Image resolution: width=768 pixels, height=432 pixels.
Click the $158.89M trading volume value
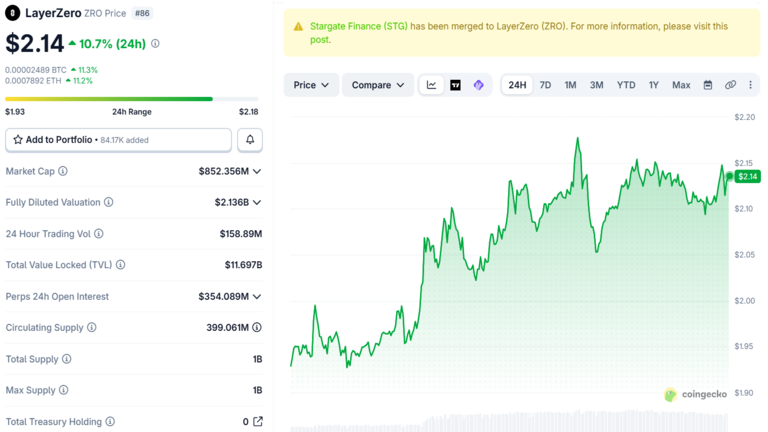[x=240, y=234]
